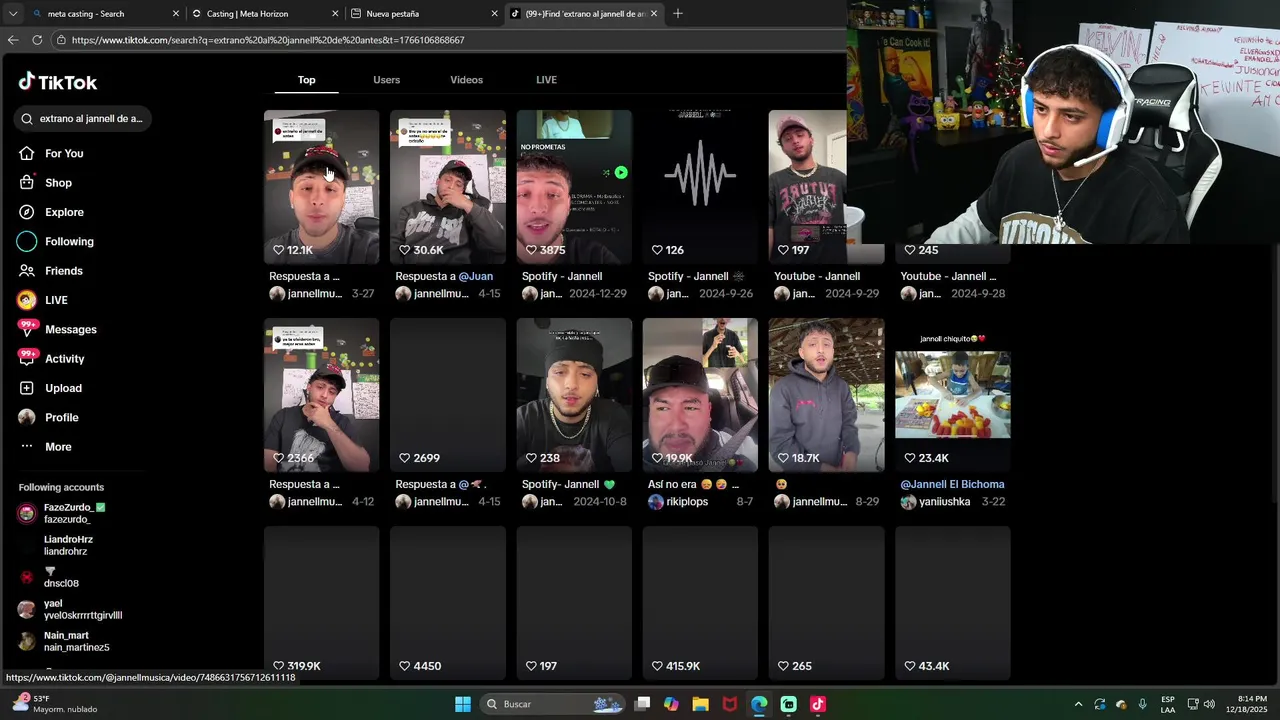Open File Explorer from taskbar
1280x720 pixels.
[700, 704]
